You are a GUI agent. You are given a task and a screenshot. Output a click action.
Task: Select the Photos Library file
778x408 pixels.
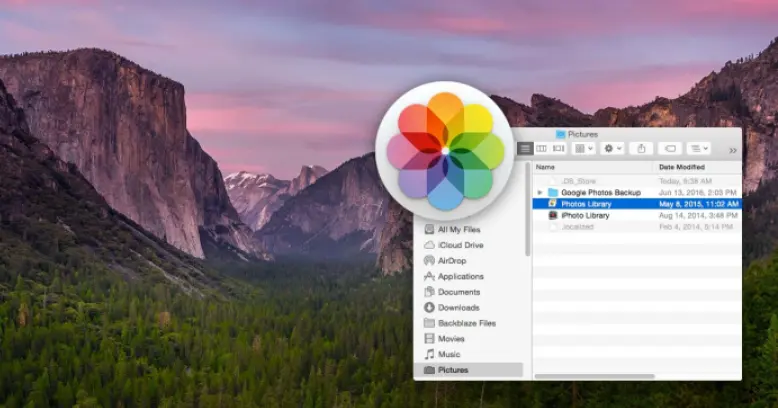[637, 204]
